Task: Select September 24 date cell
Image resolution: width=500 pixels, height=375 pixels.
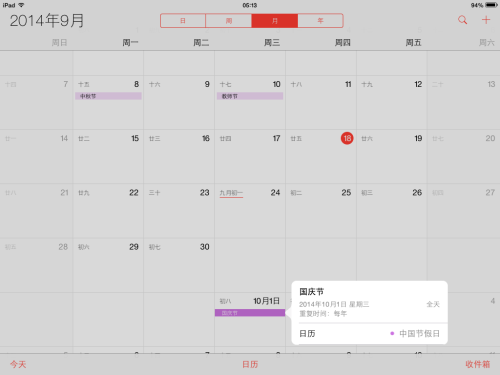Action: pos(250,211)
